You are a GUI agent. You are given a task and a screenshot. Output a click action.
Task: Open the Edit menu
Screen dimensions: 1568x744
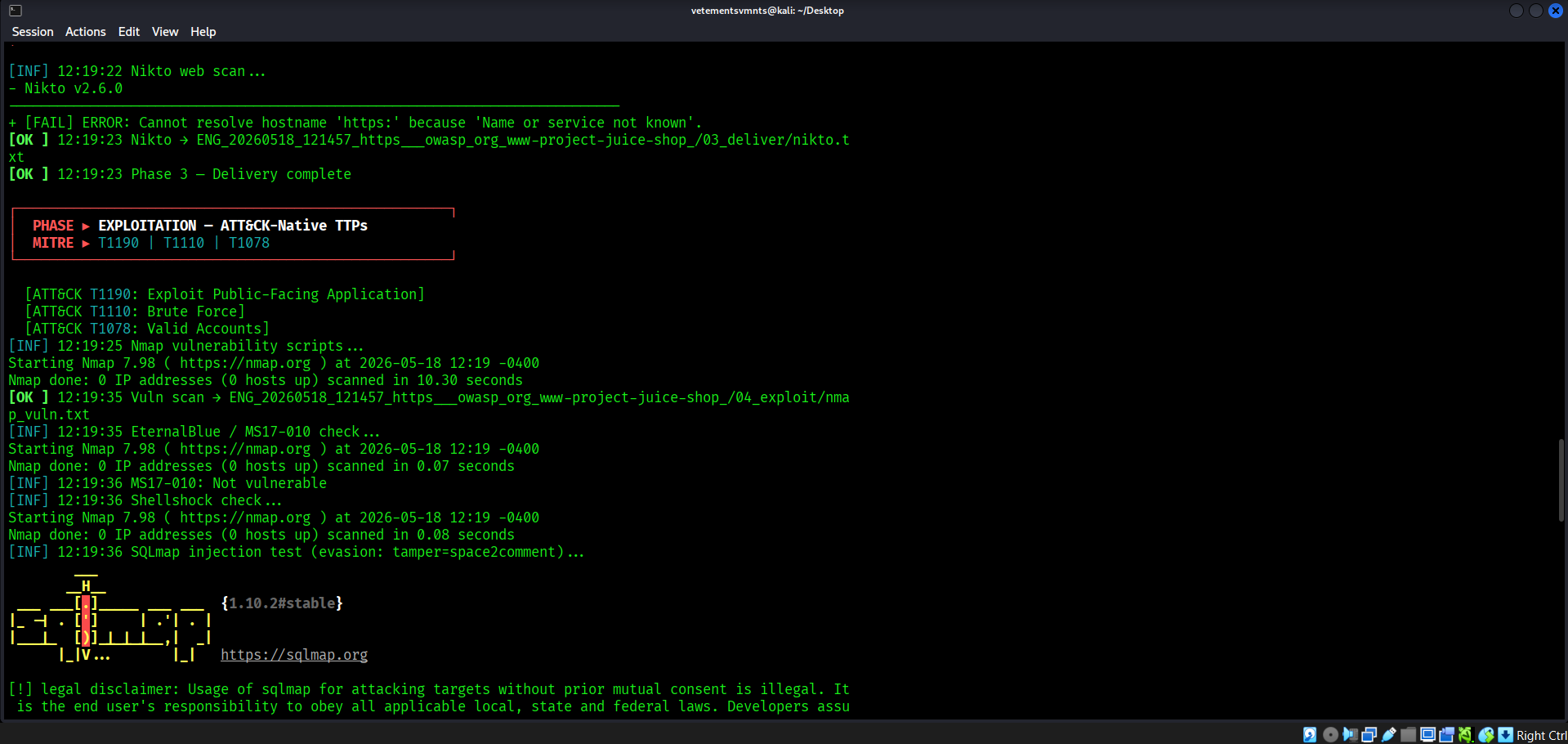click(129, 32)
